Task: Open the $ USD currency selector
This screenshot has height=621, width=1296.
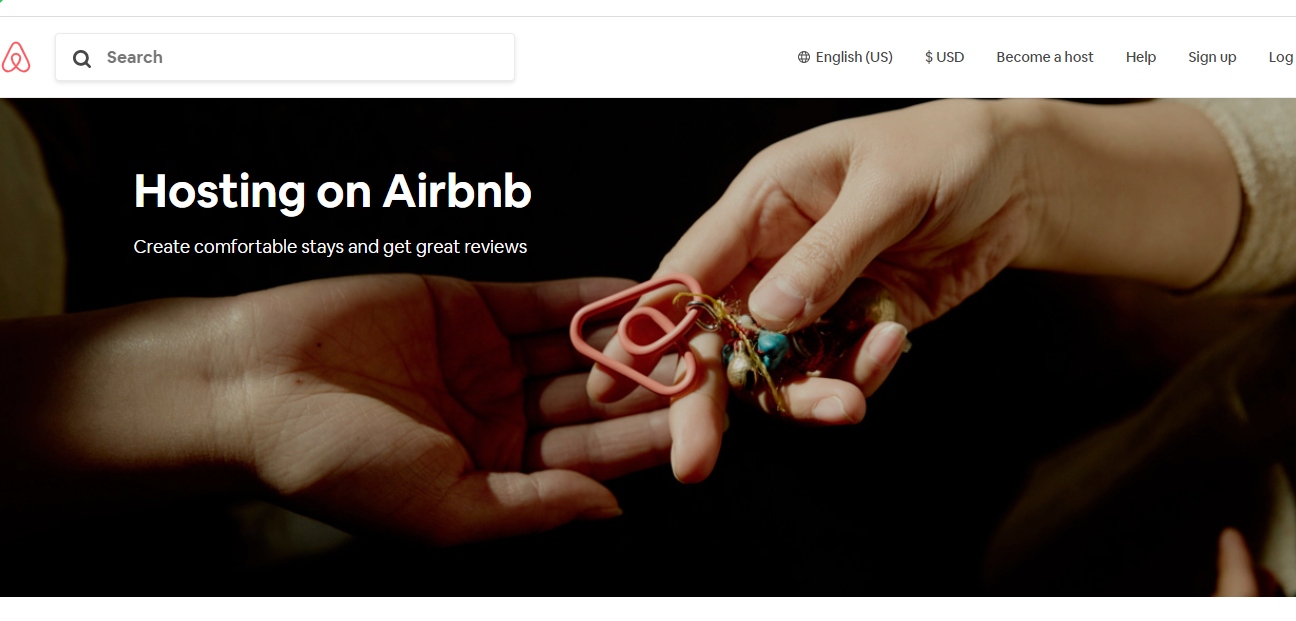Action: [945, 57]
